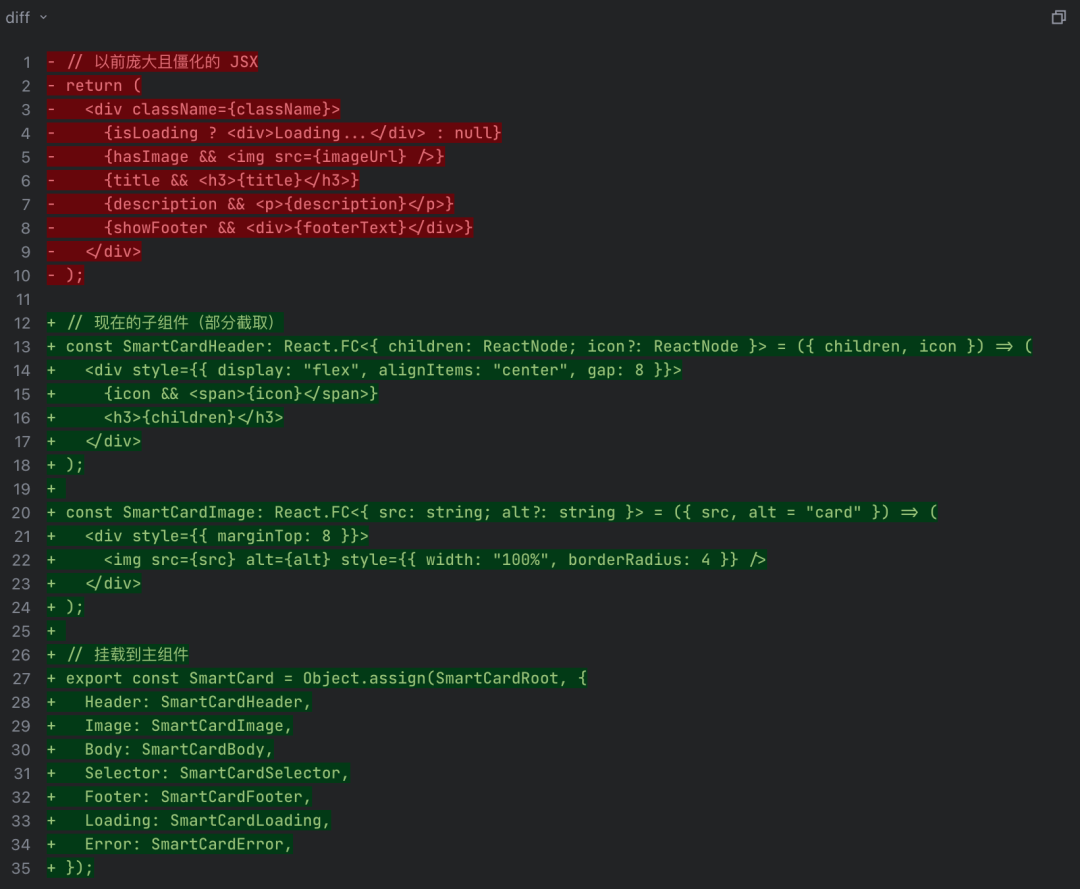Click the "Body: SmartCardBody" line
The height and width of the screenshot is (889, 1080).
pos(178,749)
